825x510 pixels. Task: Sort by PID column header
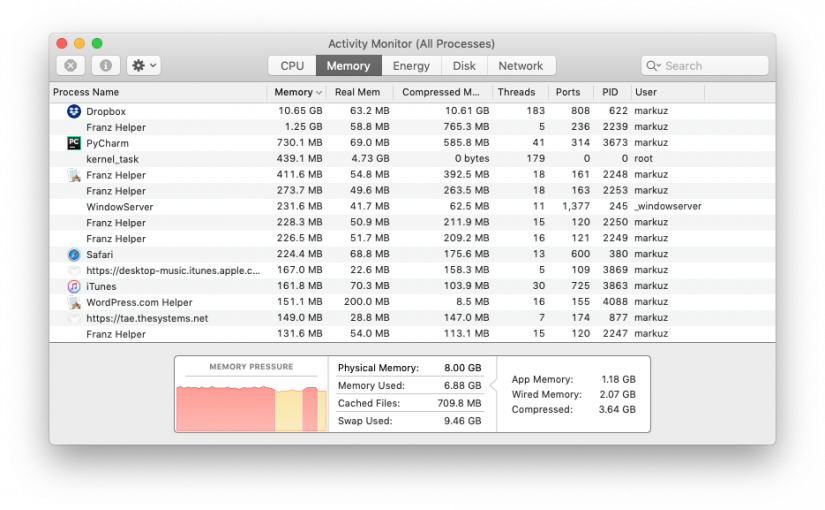tap(610, 92)
